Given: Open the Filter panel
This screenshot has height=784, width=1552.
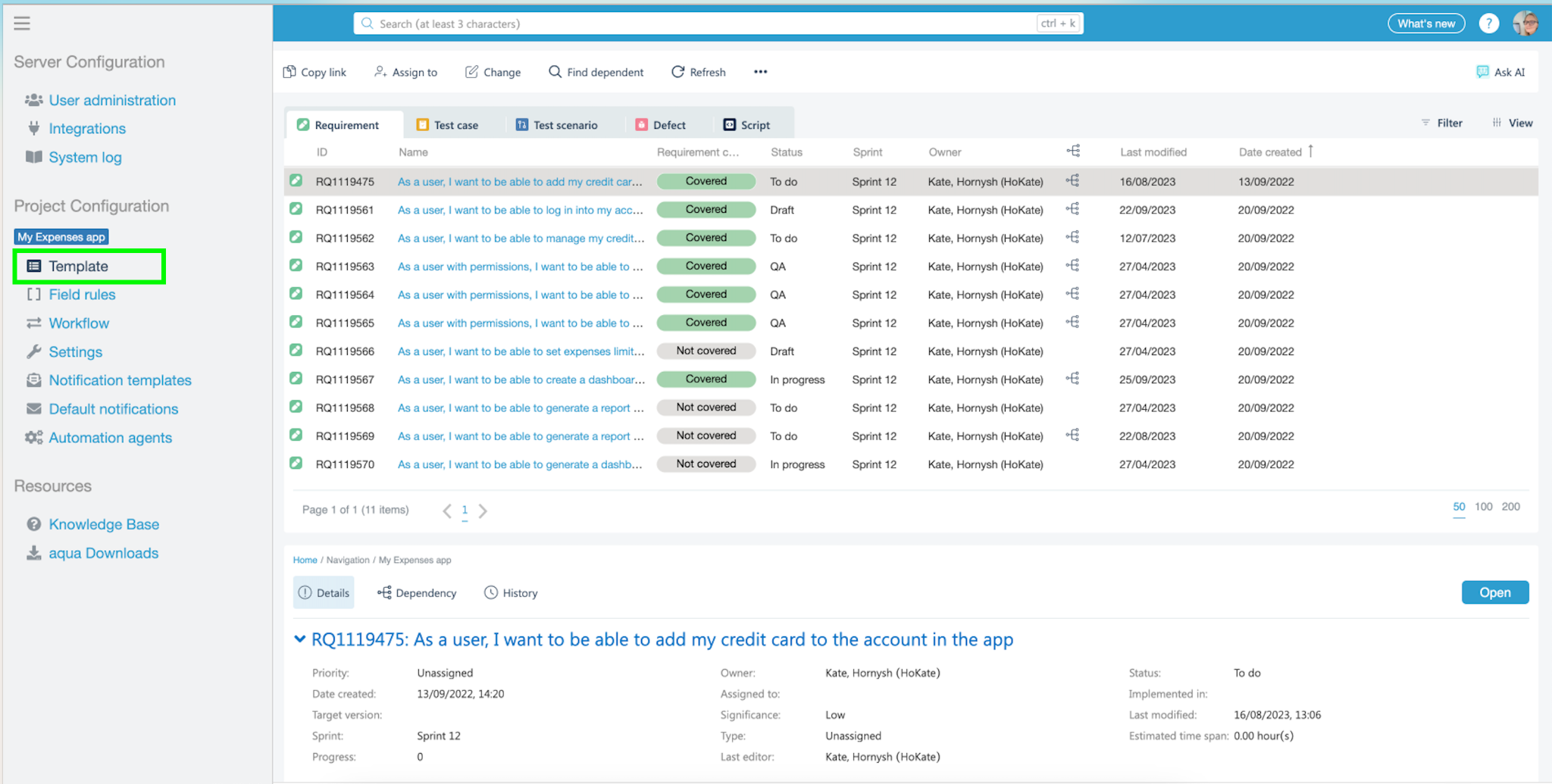Looking at the screenshot, I should point(1441,123).
